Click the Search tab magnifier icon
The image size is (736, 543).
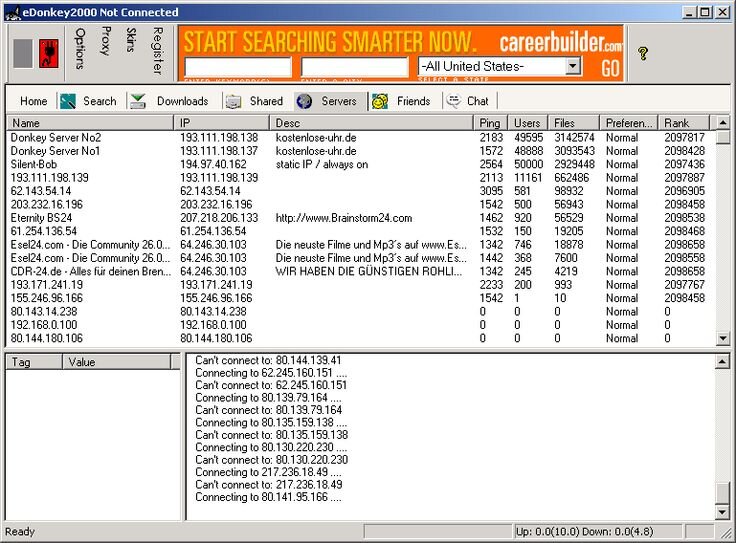[68, 101]
